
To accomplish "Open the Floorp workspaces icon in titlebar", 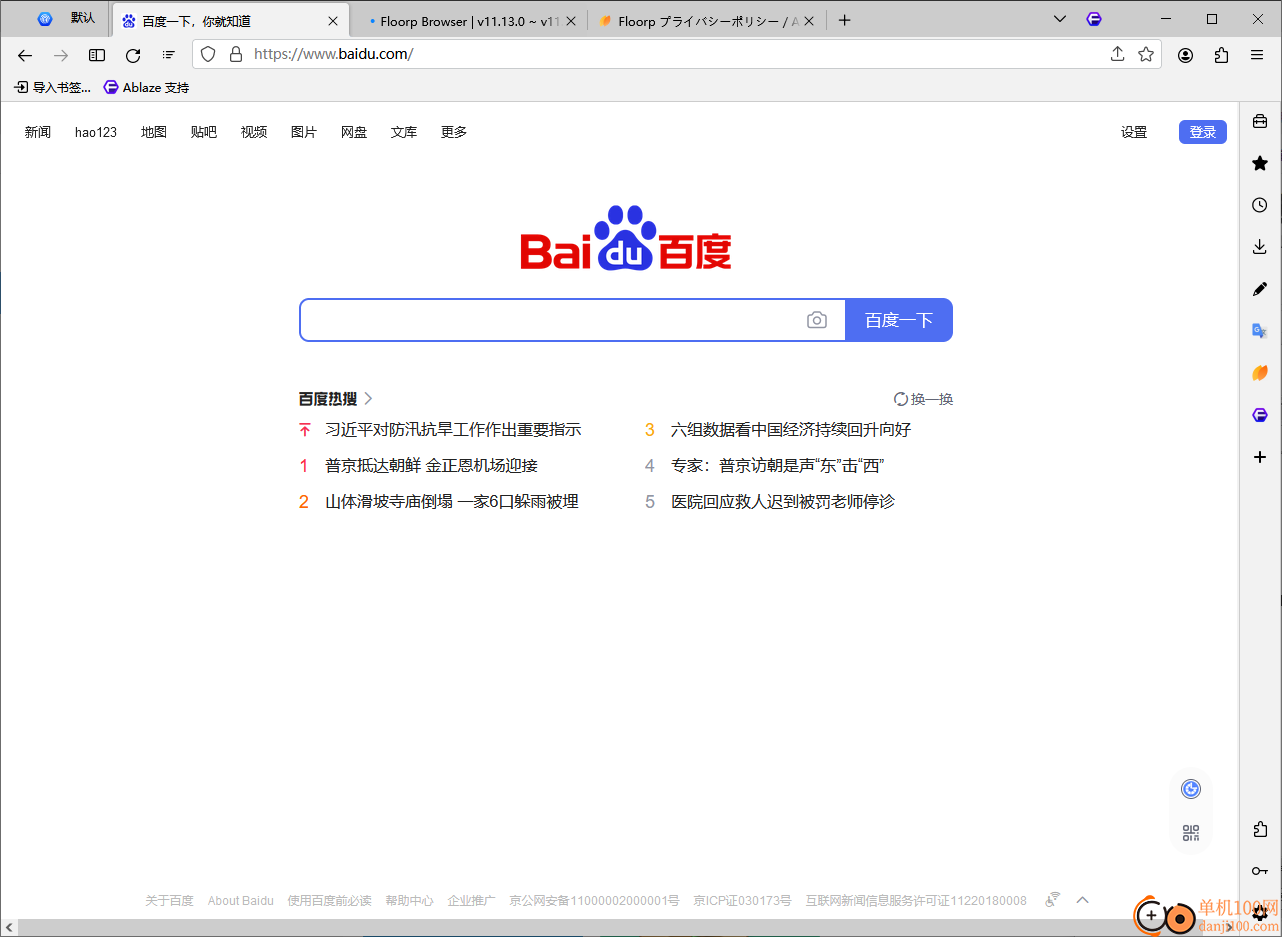I will click(x=1094, y=19).
